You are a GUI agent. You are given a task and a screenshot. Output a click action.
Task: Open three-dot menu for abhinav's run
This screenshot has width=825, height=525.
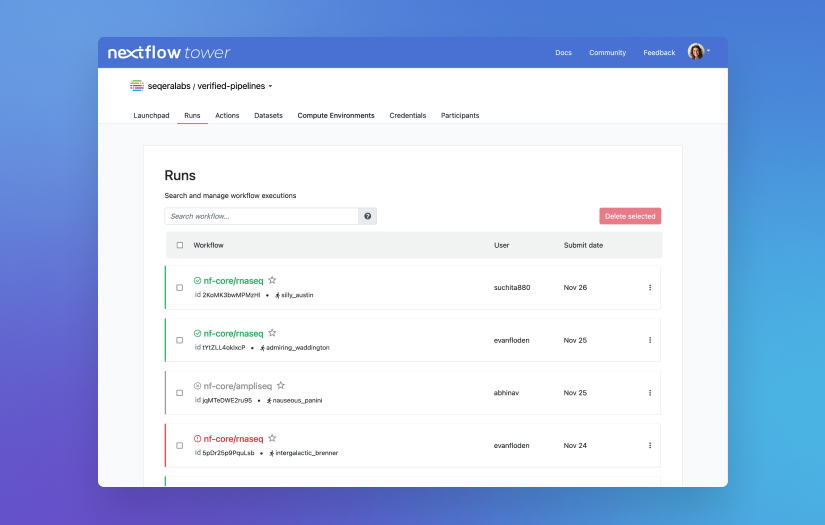(650, 393)
